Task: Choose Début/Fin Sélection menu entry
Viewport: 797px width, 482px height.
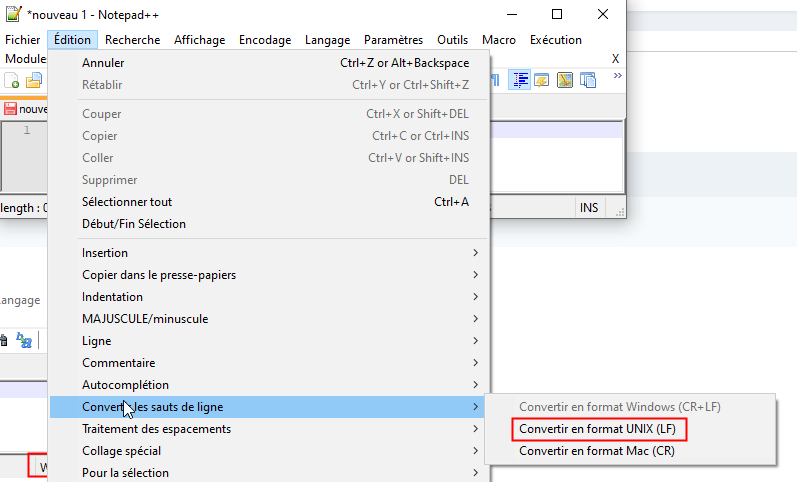Action: (x=268, y=224)
